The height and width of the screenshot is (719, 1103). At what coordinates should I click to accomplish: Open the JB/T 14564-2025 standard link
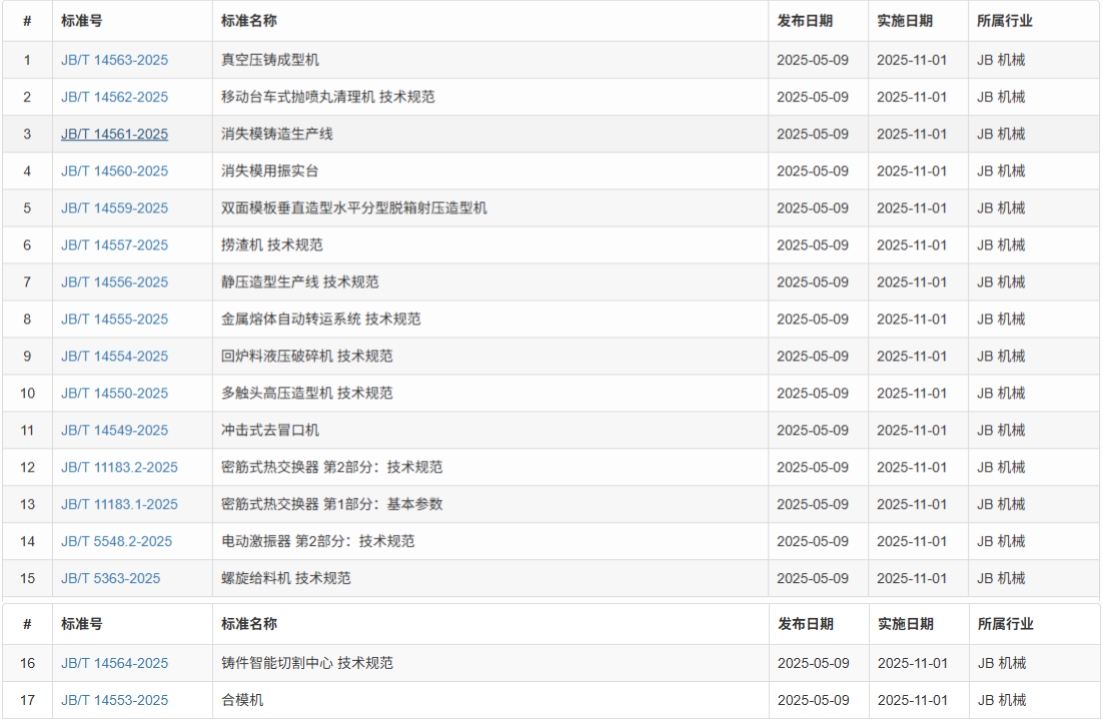(x=113, y=662)
